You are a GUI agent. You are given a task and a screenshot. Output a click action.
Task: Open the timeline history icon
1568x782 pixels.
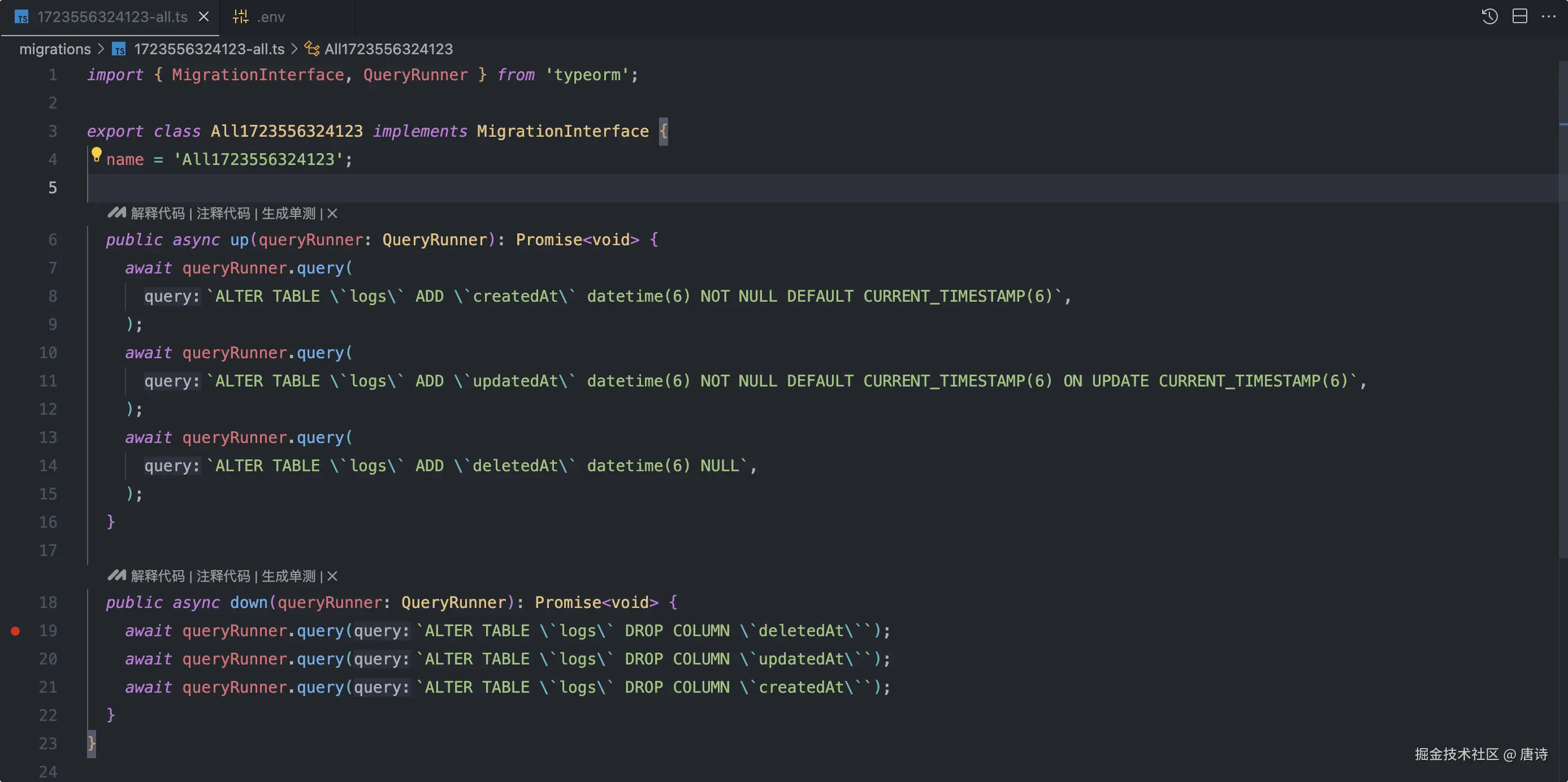(x=1489, y=16)
